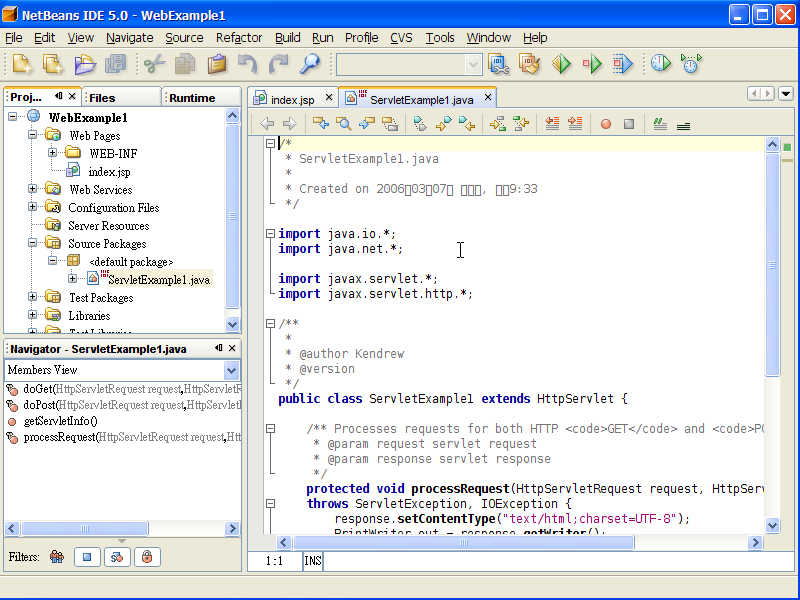Click the New Project toolbar icon
Viewport: 800px width, 600px height.
point(22,64)
